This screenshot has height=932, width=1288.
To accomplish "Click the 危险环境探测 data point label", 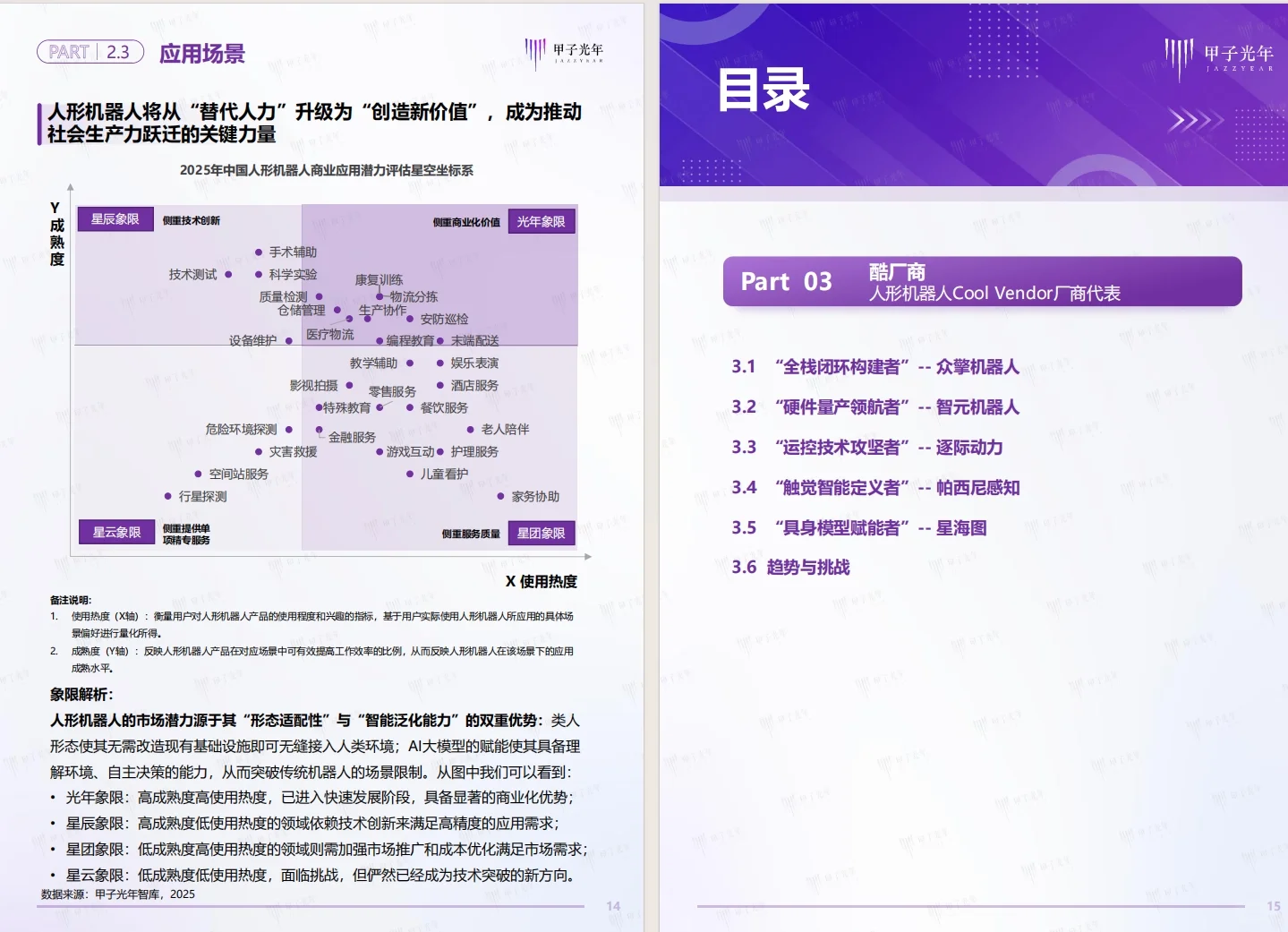I will pos(241,430).
